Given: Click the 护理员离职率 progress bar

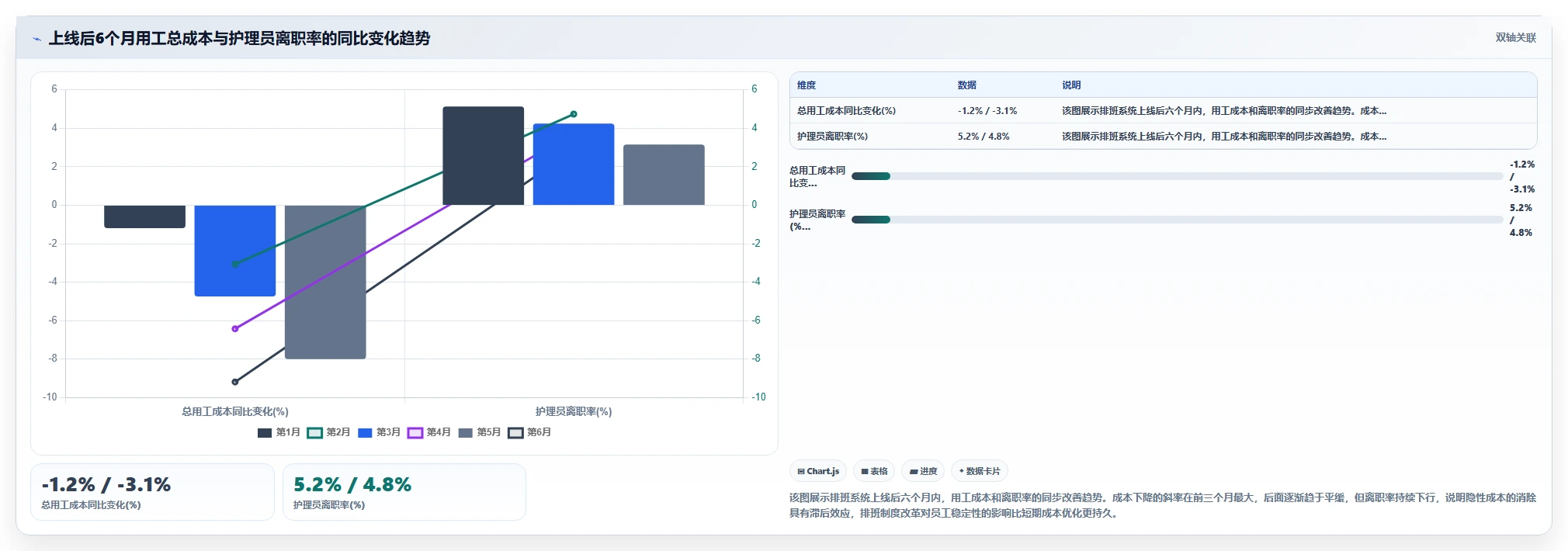Looking at the screenshot, I should coord(1177,220).
